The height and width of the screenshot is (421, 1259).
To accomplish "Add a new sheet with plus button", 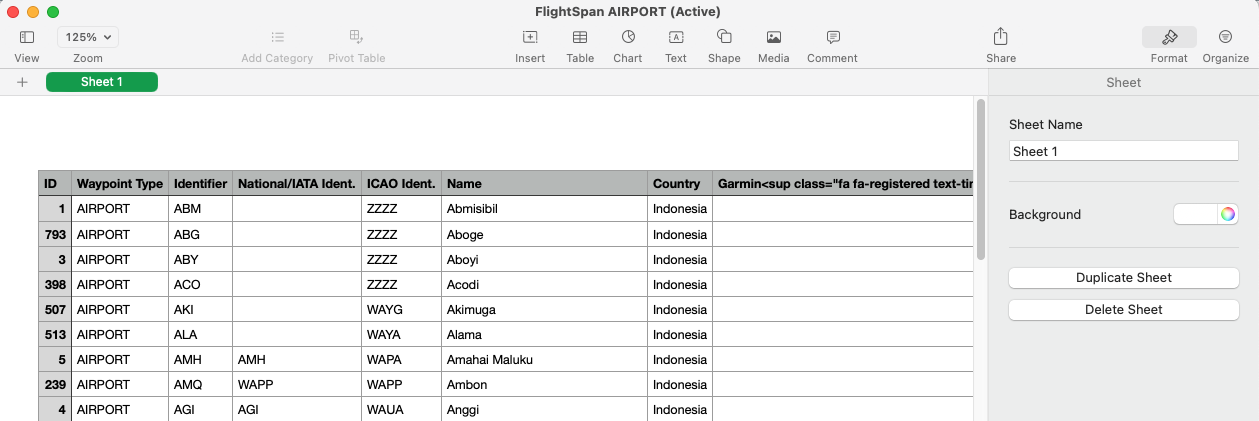I will pyautogui.click(x=22, y=82).
